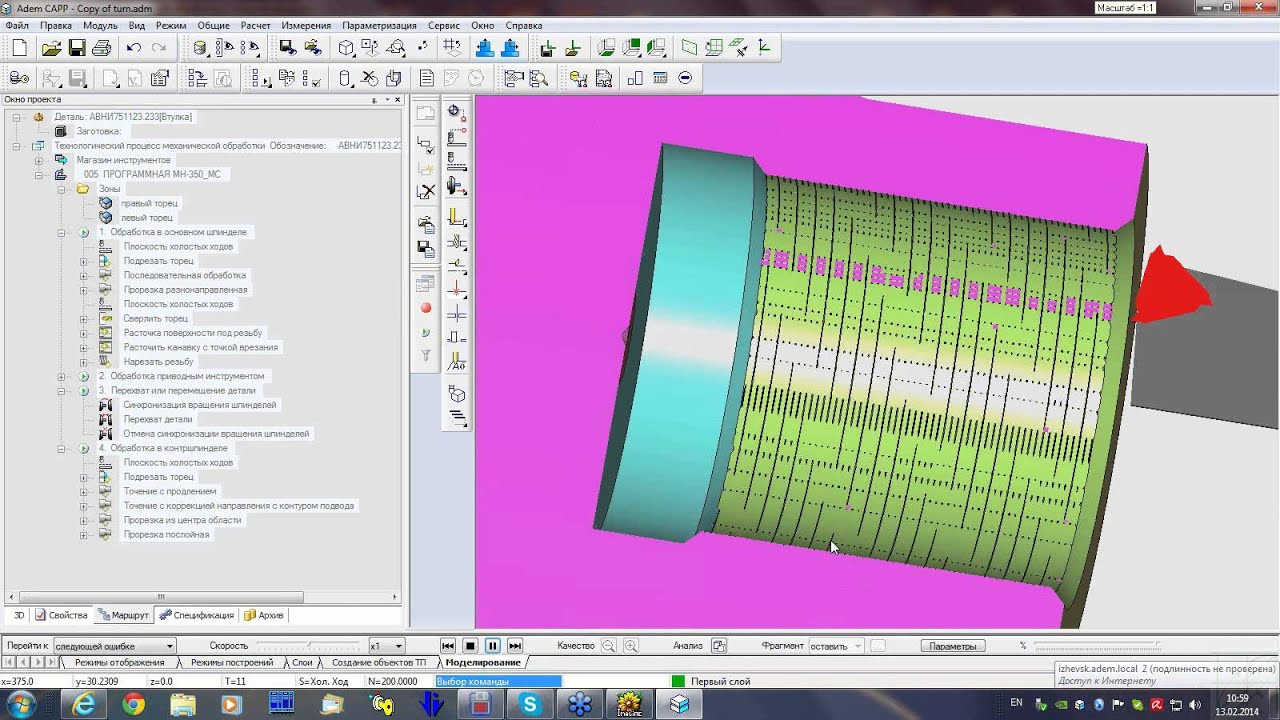Skip to simulation end

[515, 646]
